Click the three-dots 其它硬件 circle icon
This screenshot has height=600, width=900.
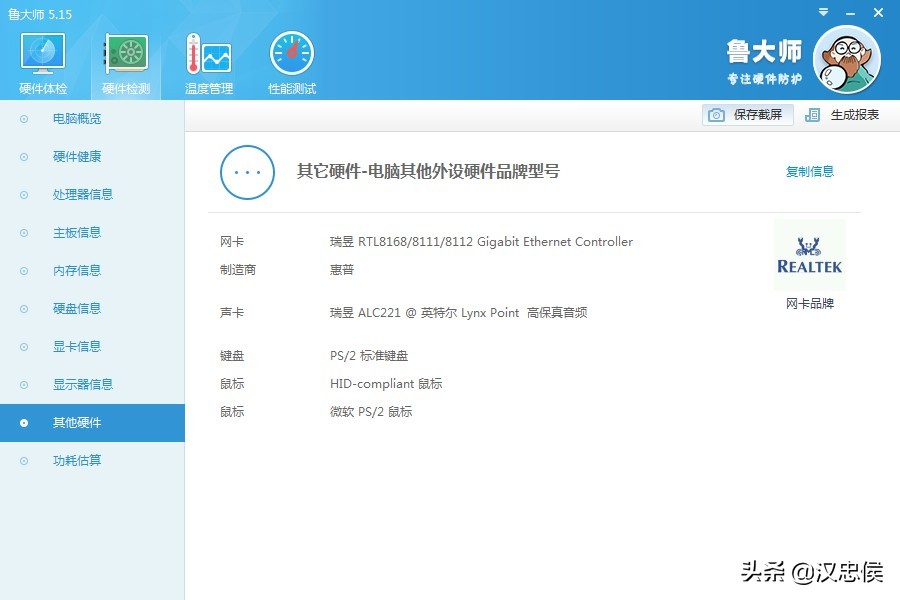(247, 172)
